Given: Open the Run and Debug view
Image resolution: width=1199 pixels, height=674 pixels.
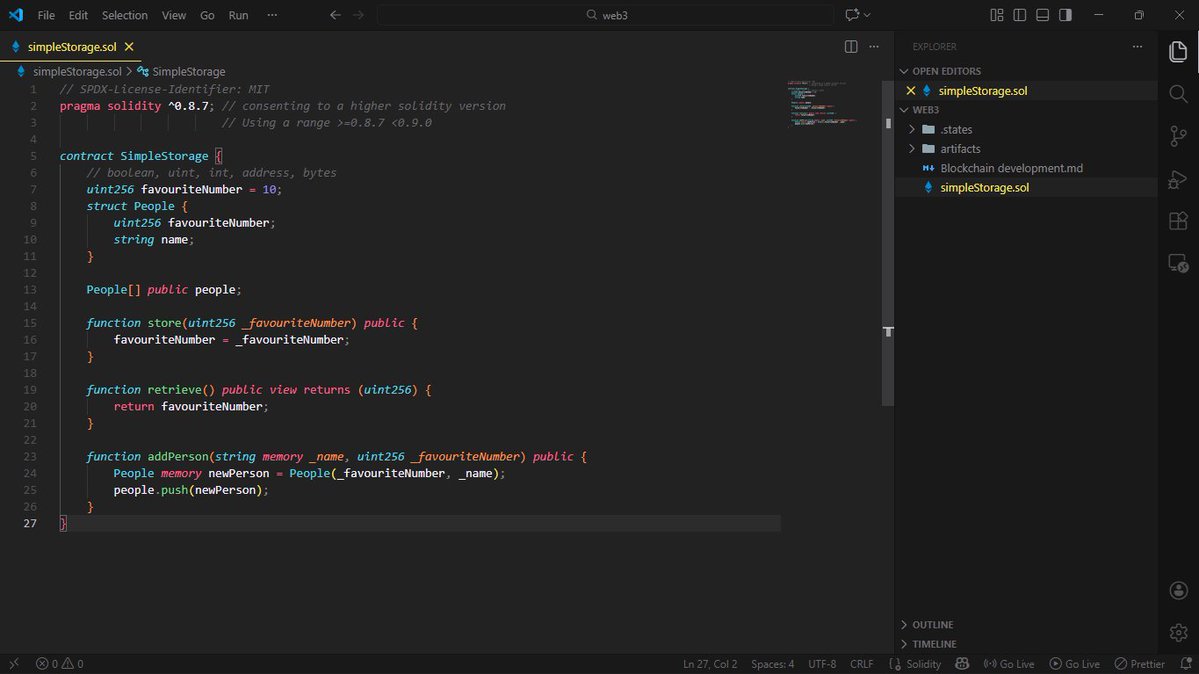Looking at the screenshot, I should tap(1178, 179).
